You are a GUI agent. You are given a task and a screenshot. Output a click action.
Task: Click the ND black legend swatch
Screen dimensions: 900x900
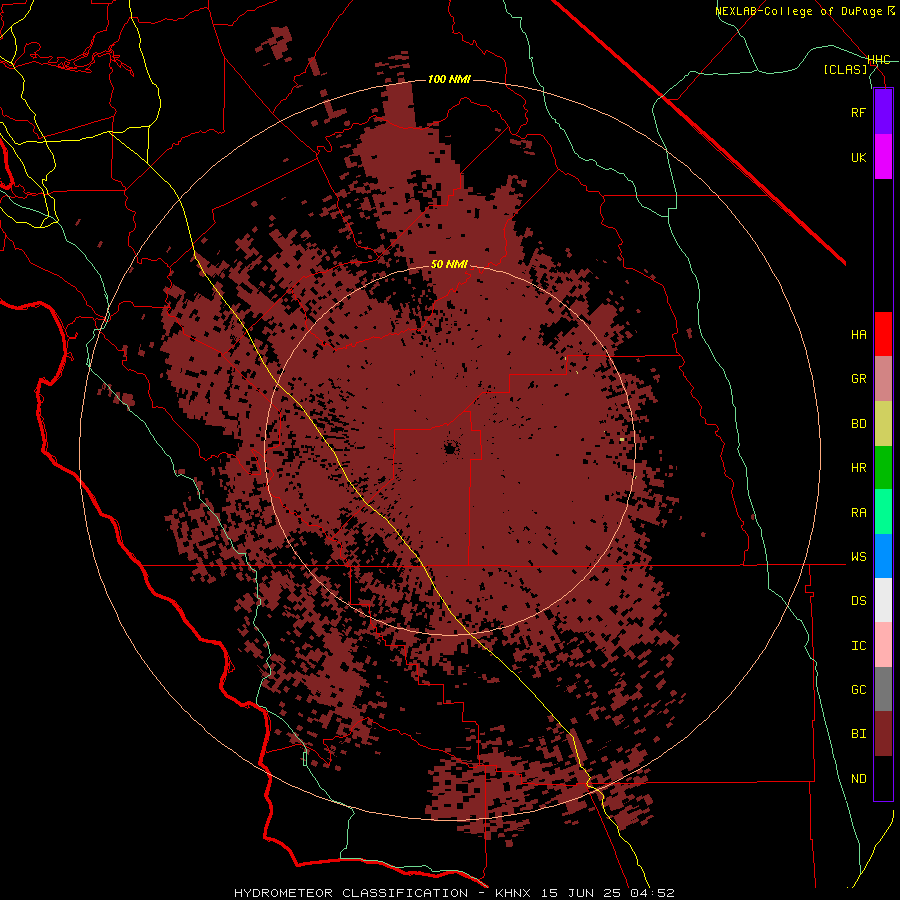coord(883,778)
